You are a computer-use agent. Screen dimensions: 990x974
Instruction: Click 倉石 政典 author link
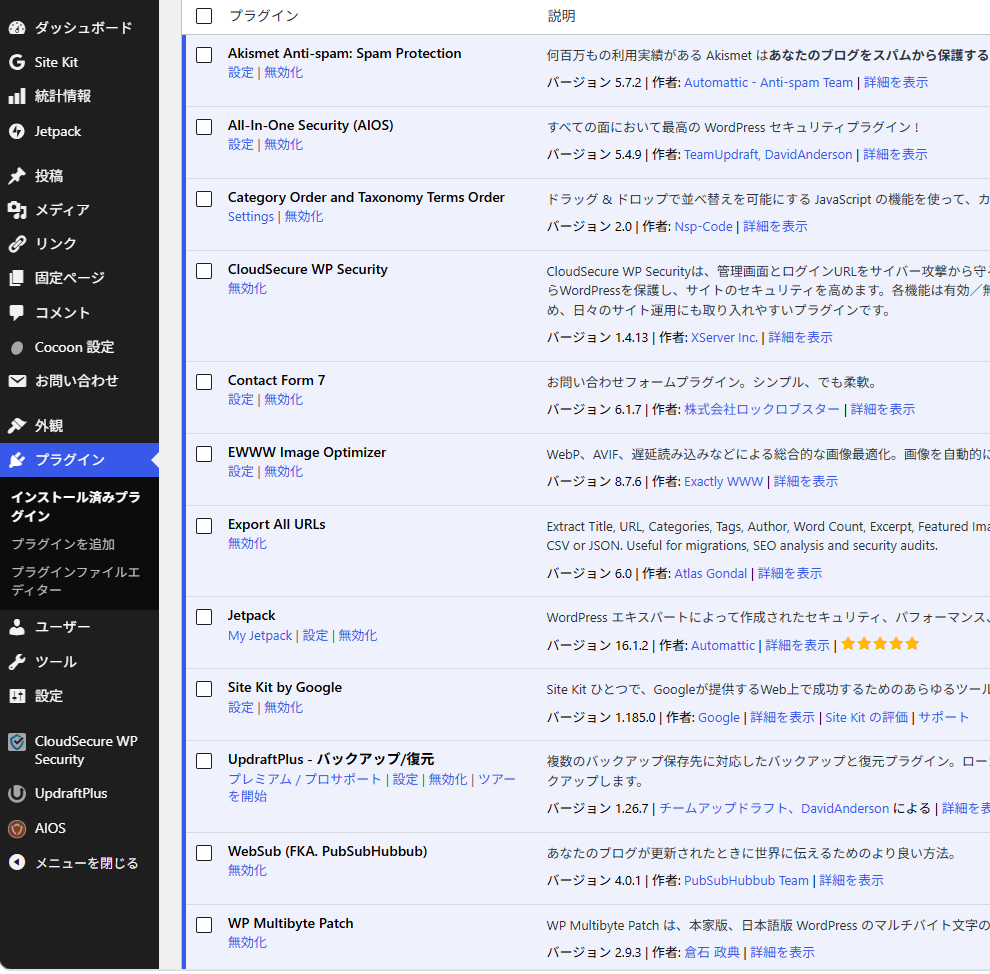click(712, 953)
